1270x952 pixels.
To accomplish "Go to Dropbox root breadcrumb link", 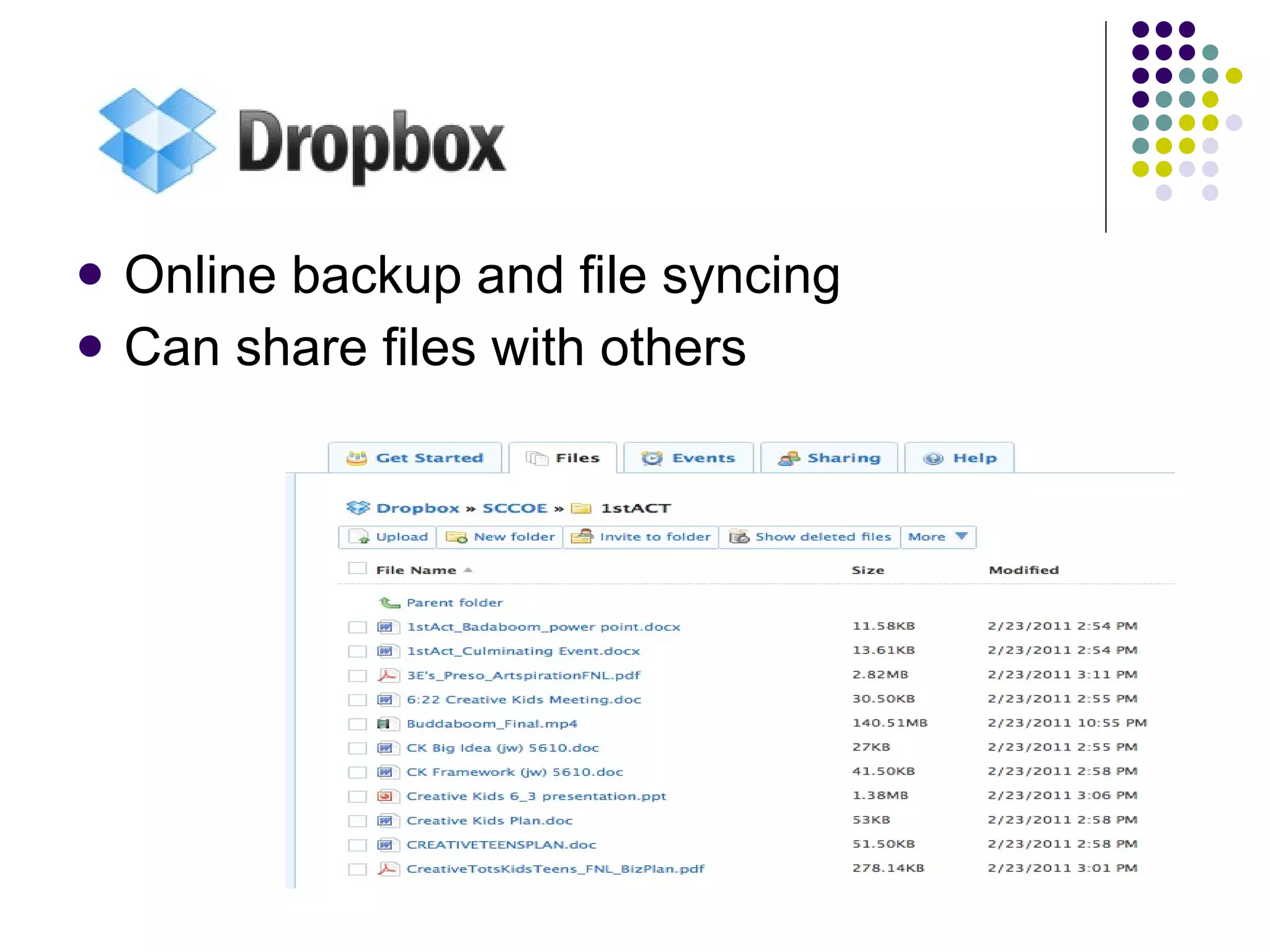I will click(418, 508).
